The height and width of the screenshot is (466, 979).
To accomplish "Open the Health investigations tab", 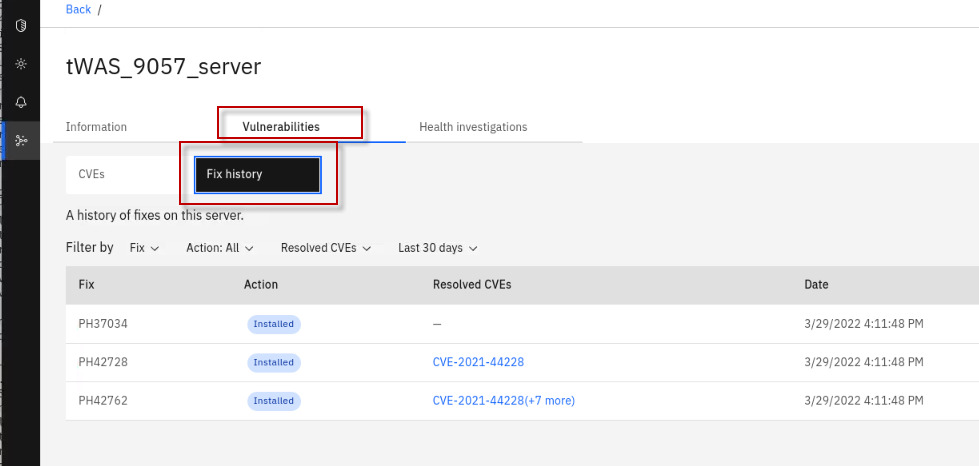I will pos(473,127).
